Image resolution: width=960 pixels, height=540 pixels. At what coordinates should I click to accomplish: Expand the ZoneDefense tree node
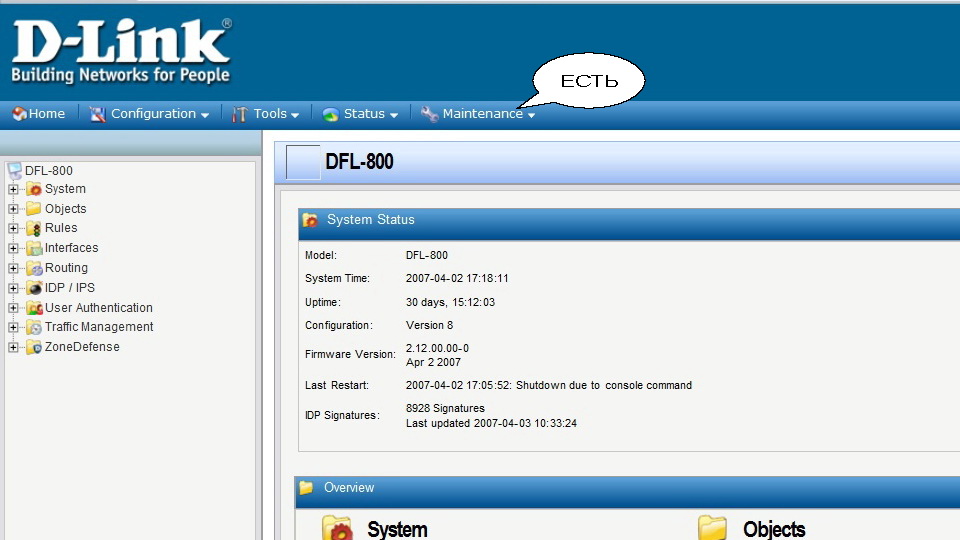click(13, 347)
